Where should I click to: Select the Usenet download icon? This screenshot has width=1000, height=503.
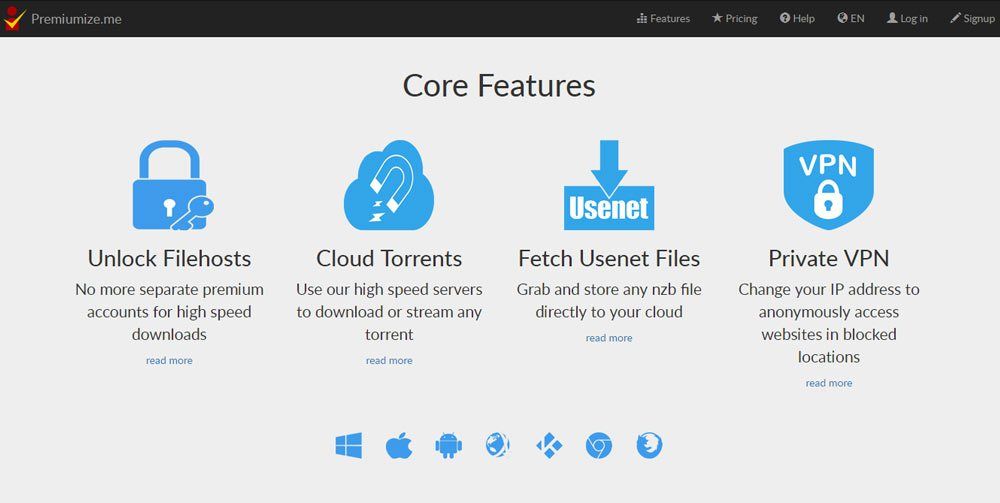pos(609,185)
